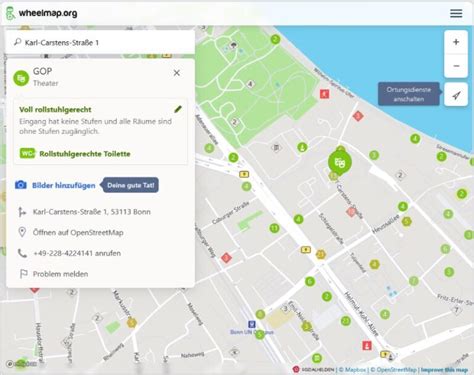Click the Bonn UN Campus train station icon
Image resolution: width=474 pixels, height=375 pixels.
(x=252, y=324)
